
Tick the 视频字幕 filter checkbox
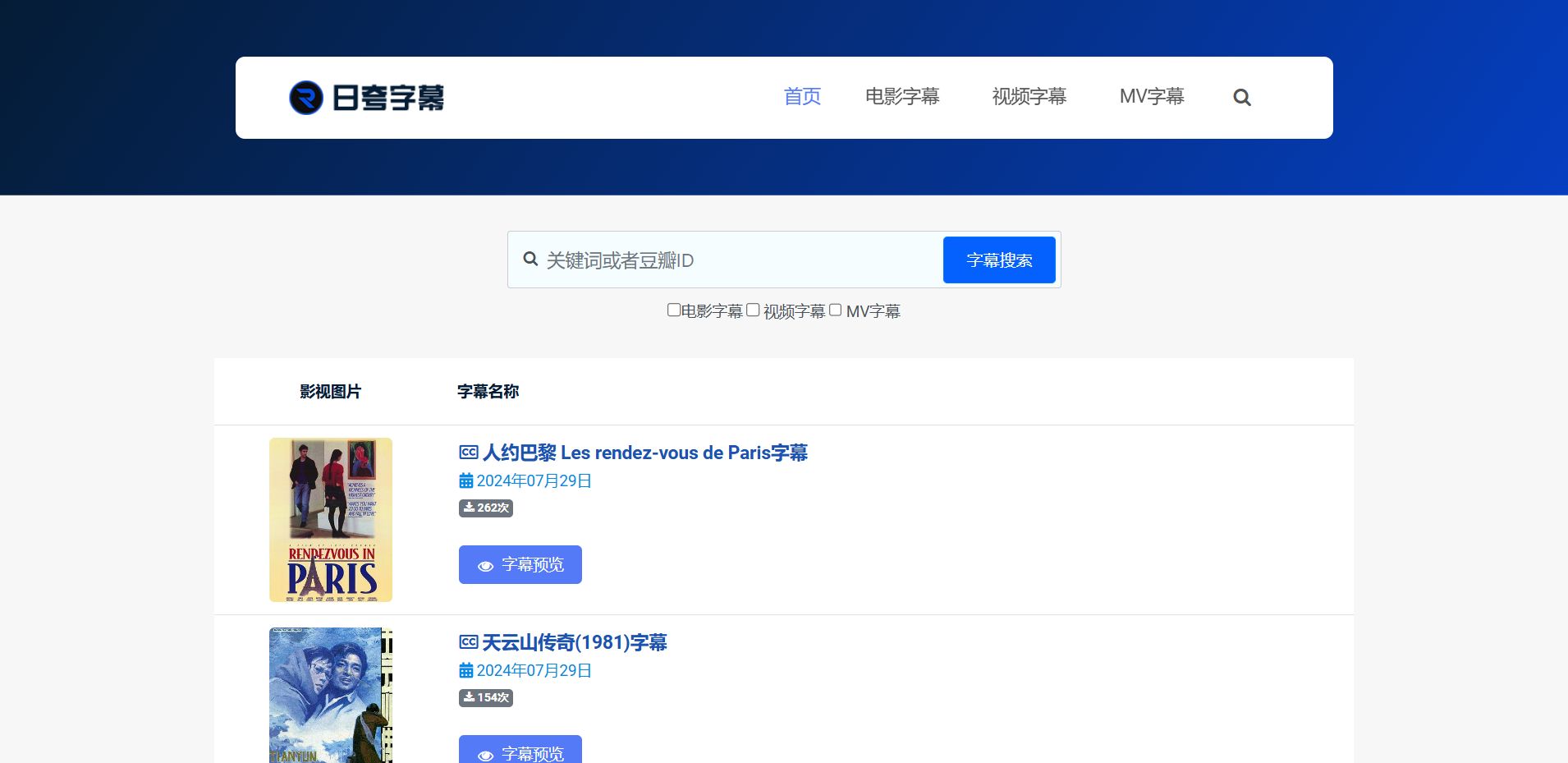coord(753,310)
